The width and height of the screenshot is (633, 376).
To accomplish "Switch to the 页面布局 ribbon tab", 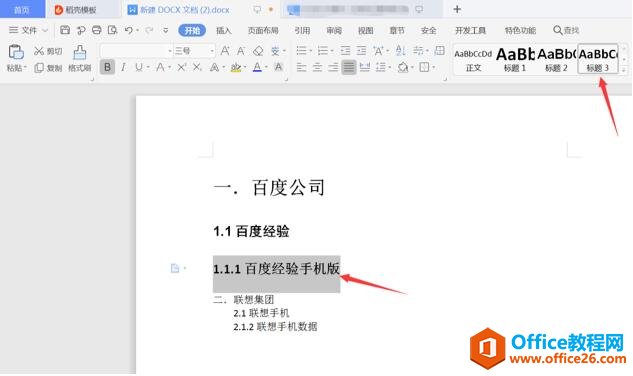I will coord(263,30).
